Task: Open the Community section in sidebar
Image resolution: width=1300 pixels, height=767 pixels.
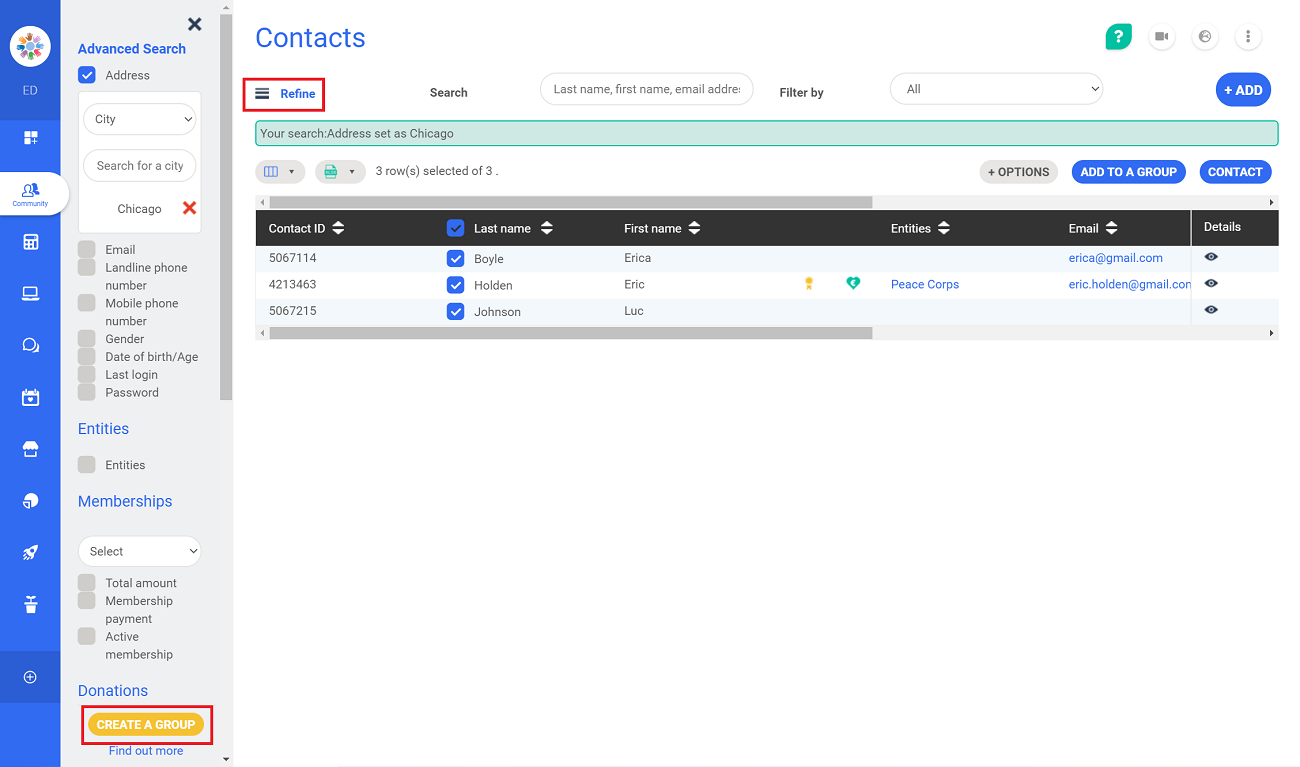Action: pyautogui.click(x=30, y=193)
